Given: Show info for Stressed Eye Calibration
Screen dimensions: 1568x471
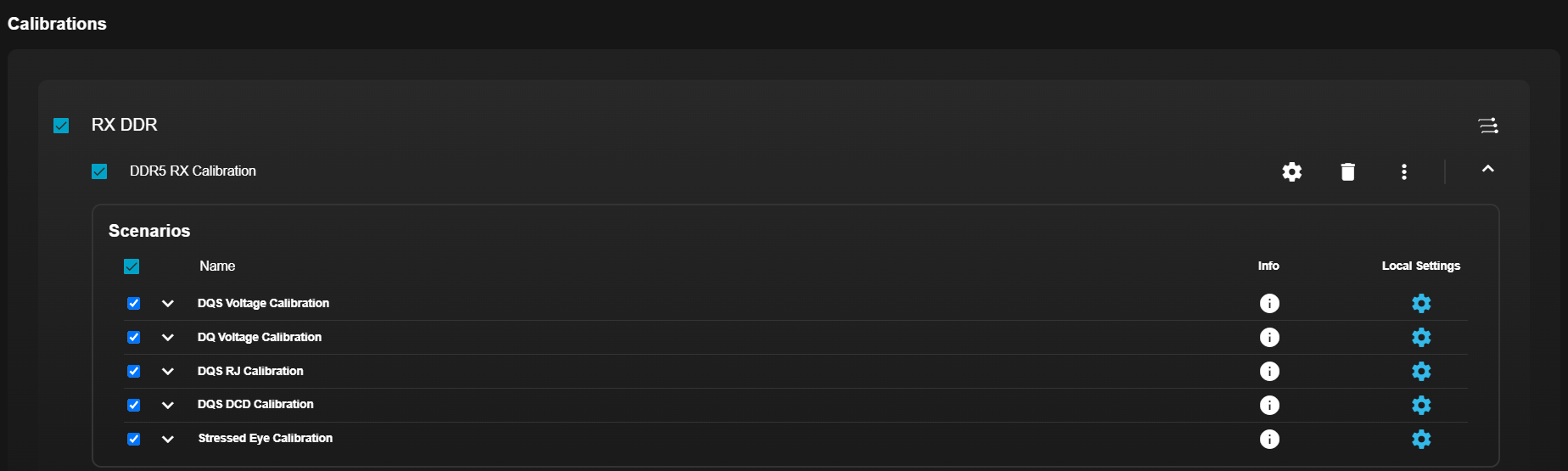Looking at the screenshot, I should point(1269,439).
